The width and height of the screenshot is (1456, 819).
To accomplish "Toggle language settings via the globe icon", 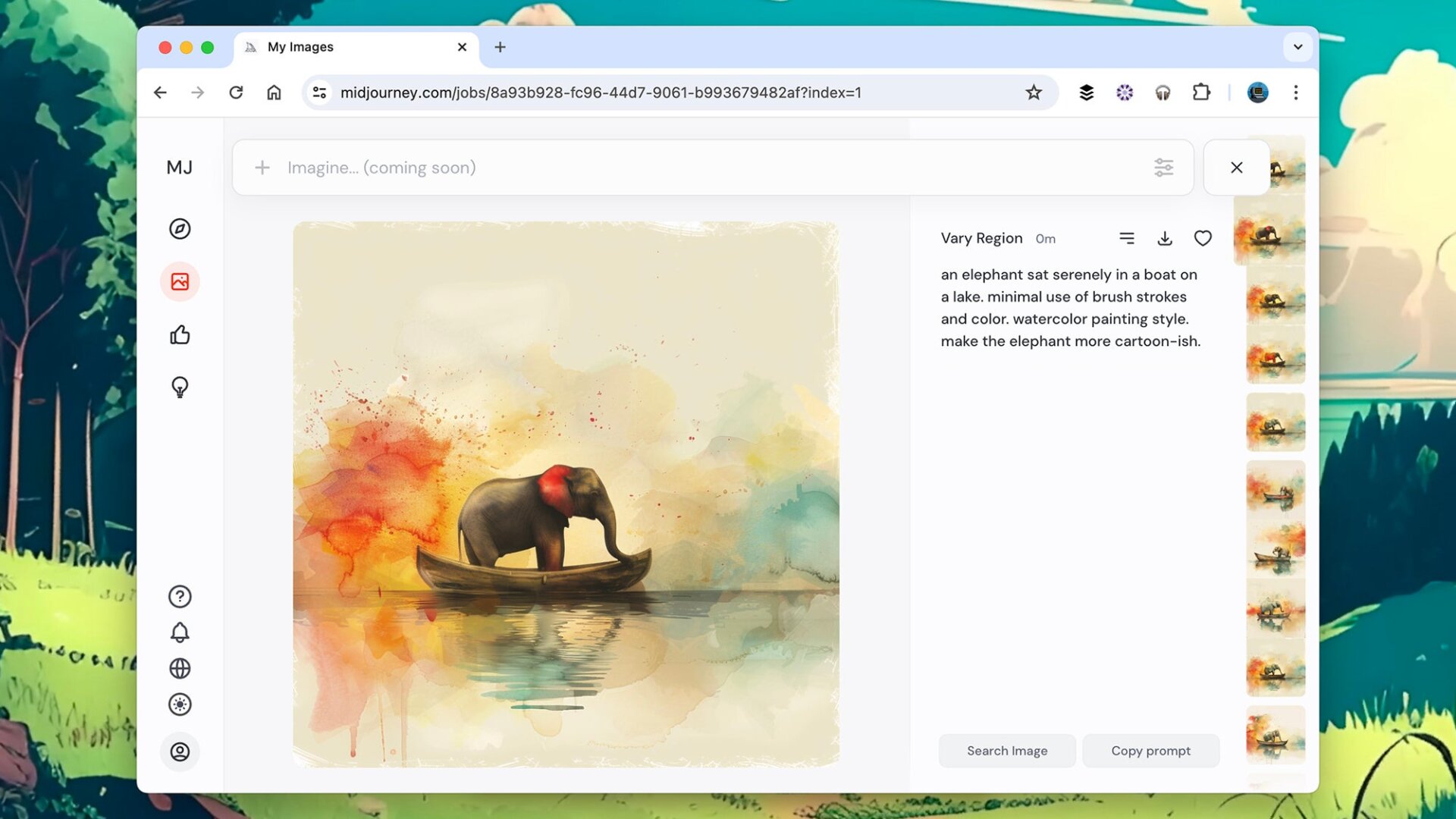I will coord(180,668).
